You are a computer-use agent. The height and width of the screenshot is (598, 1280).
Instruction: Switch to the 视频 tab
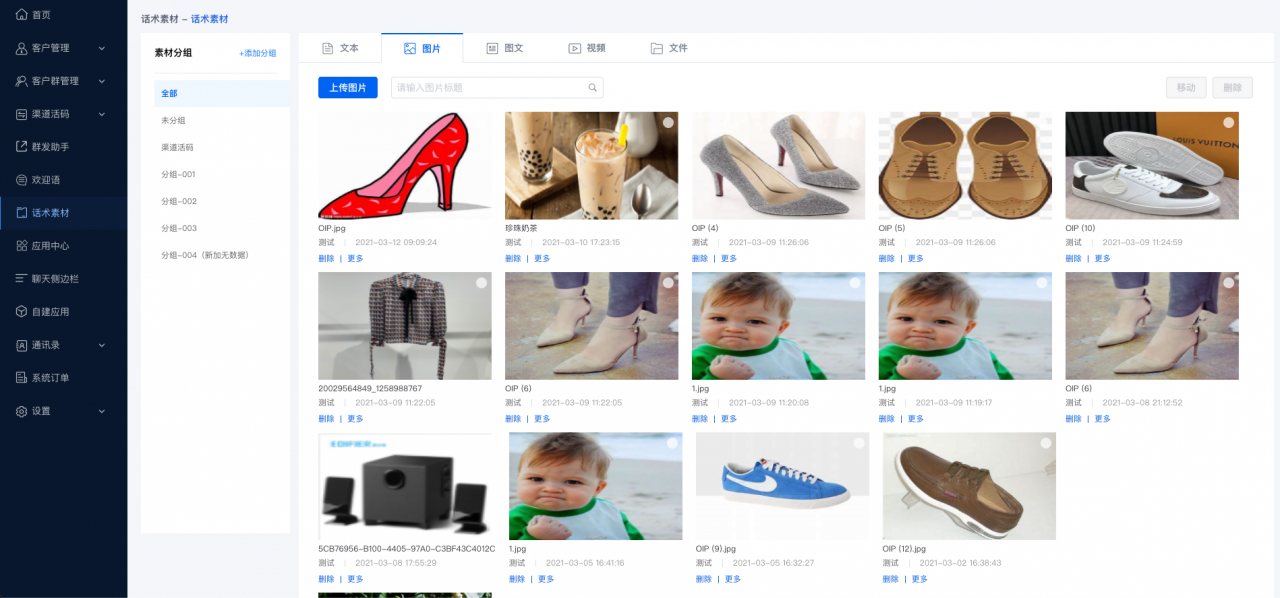pos(587,48)
